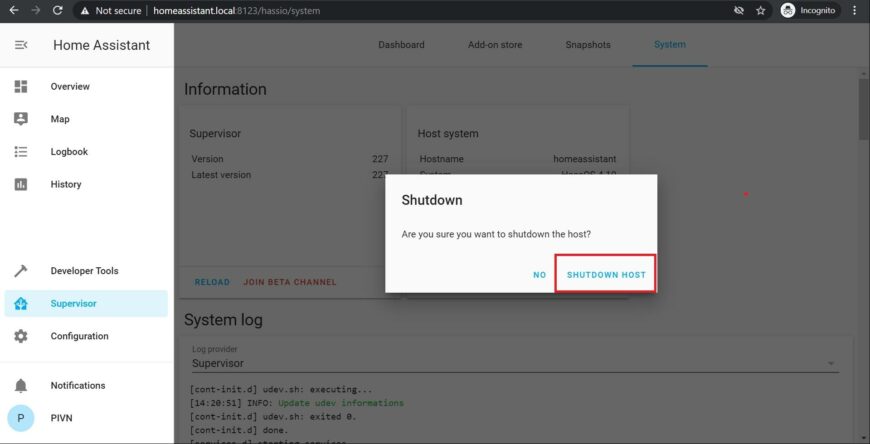Open the Logbook list icon
Viewport: 870px width, 444px height.
click(21, 152)
